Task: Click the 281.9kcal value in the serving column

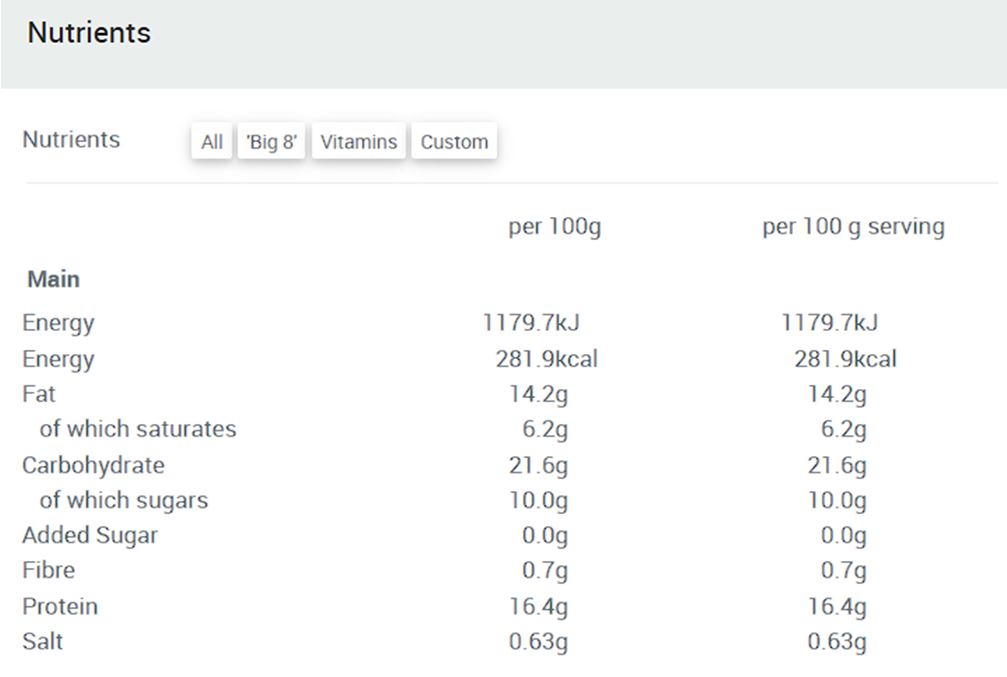Action: pos(845,359)
